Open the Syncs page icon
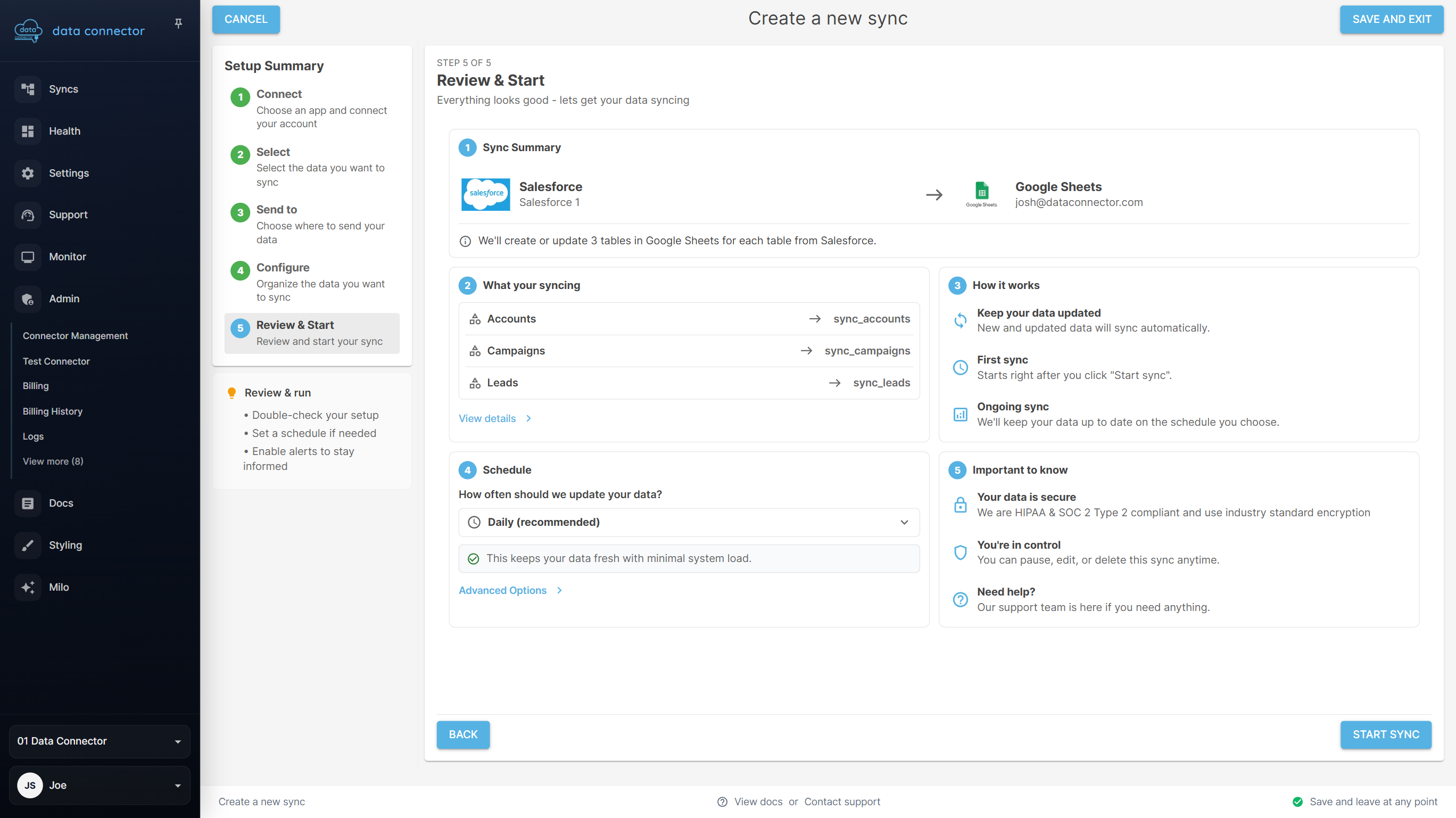Viewport: 1456px width, 818px height. 28,89
